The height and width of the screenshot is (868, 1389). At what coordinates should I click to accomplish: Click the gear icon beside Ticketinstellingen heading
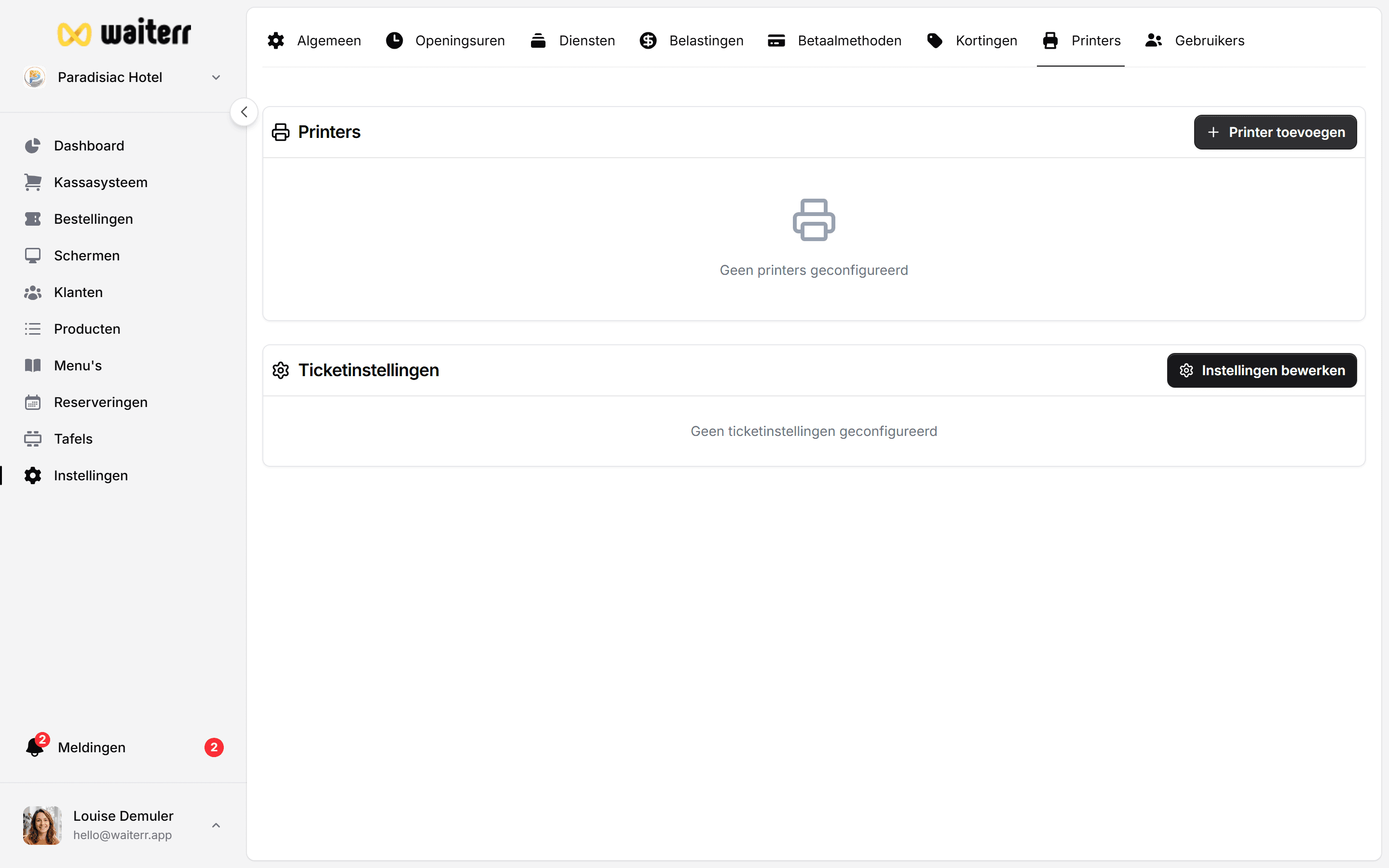click(281, 370)
